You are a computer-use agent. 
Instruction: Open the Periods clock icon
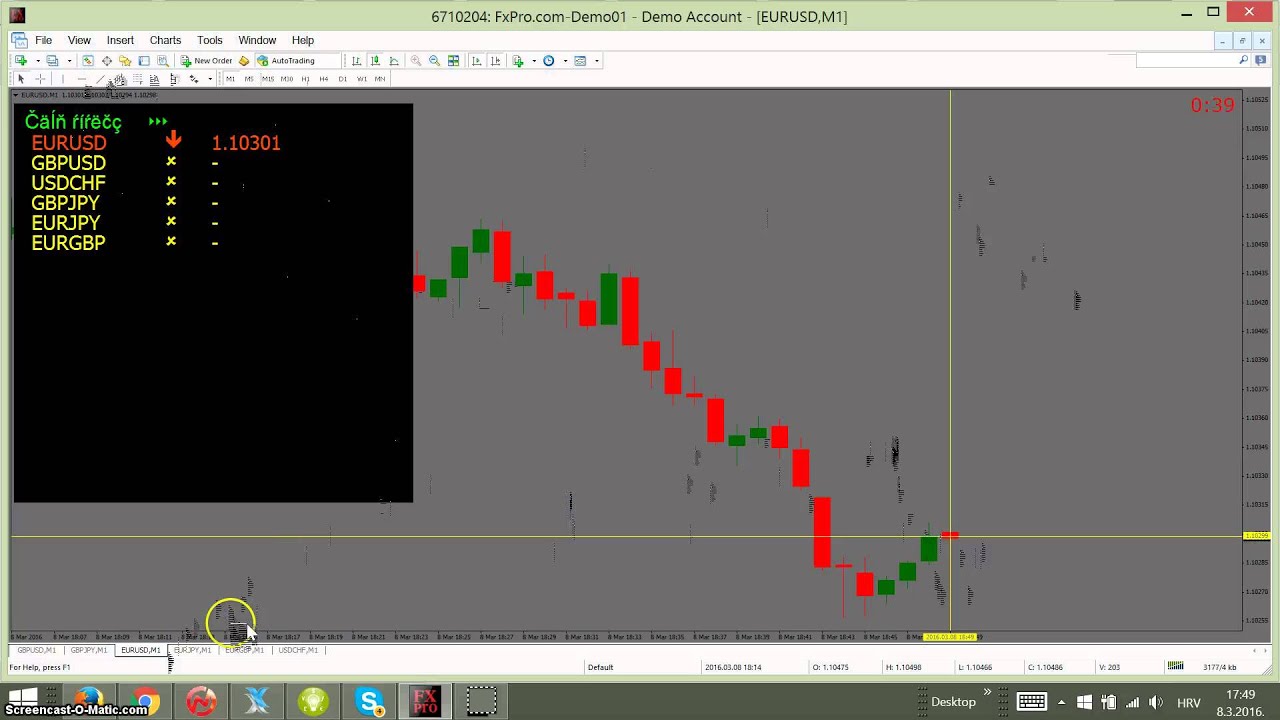click(x=548, y=61)
